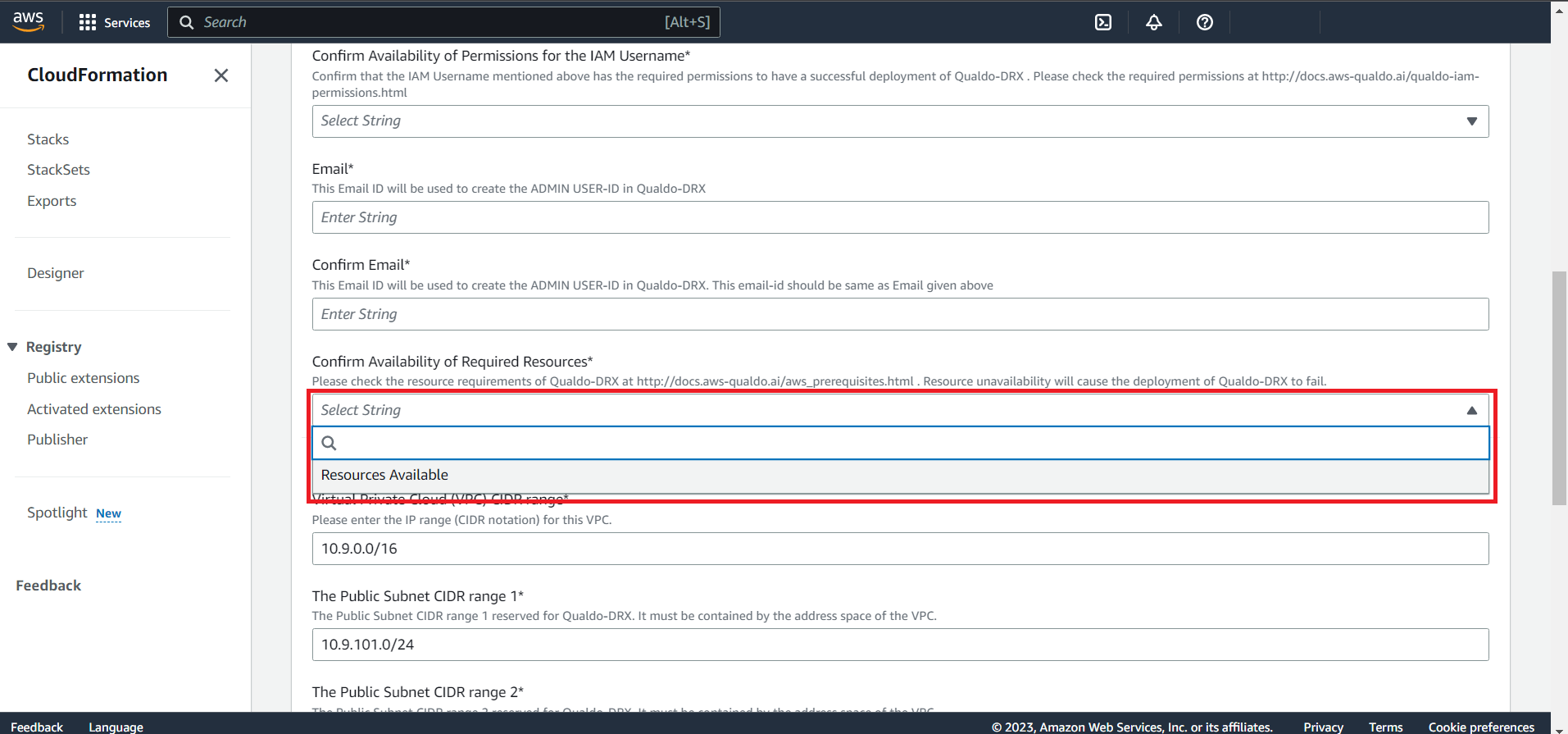Open Designer in the sidebar
Image resolution: width=1568 pixels, height=734 pixels.
click(x=55, y=273)
